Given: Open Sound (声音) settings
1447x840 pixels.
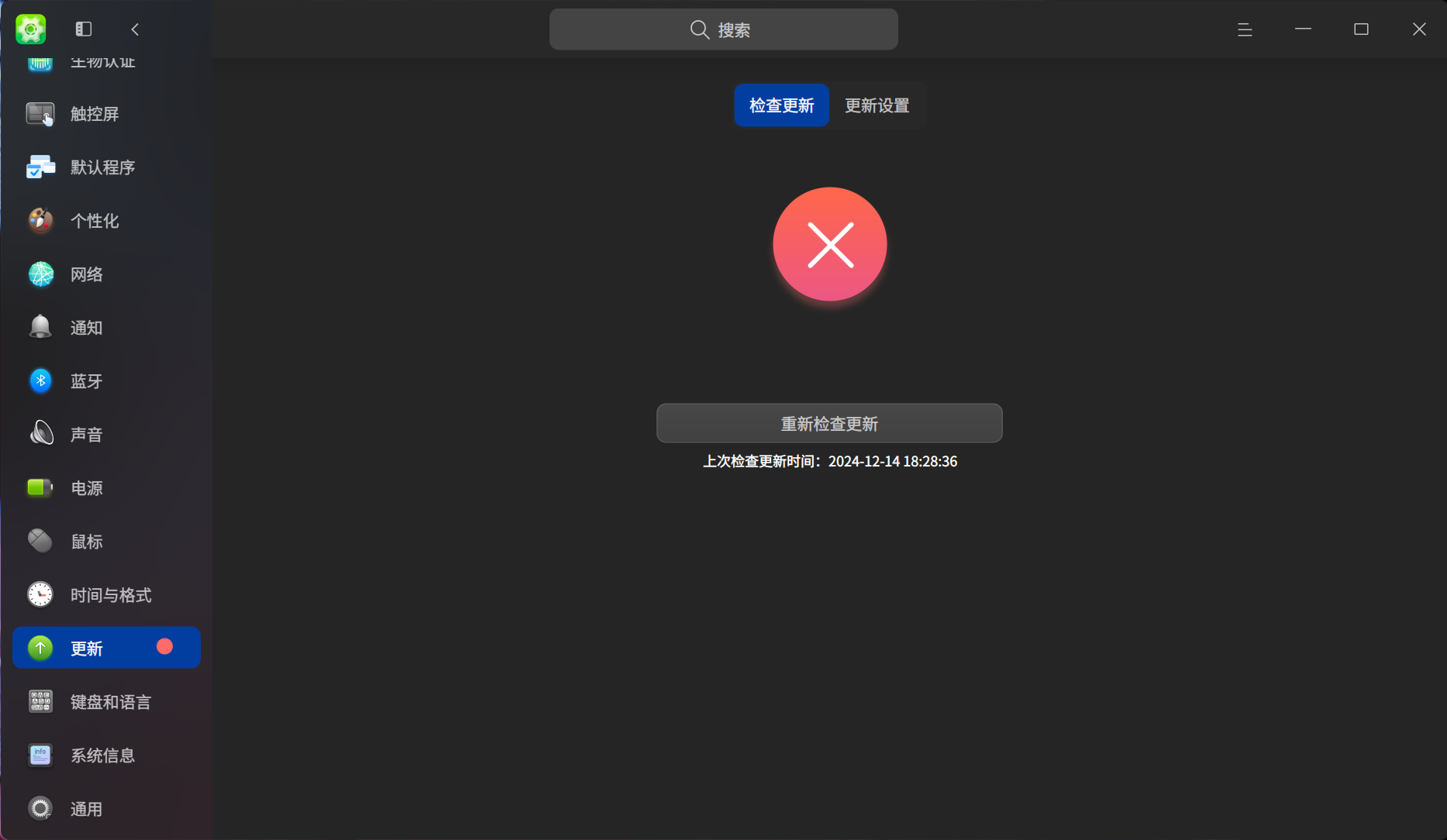Looking at the screenshot, I should point(85,434).
